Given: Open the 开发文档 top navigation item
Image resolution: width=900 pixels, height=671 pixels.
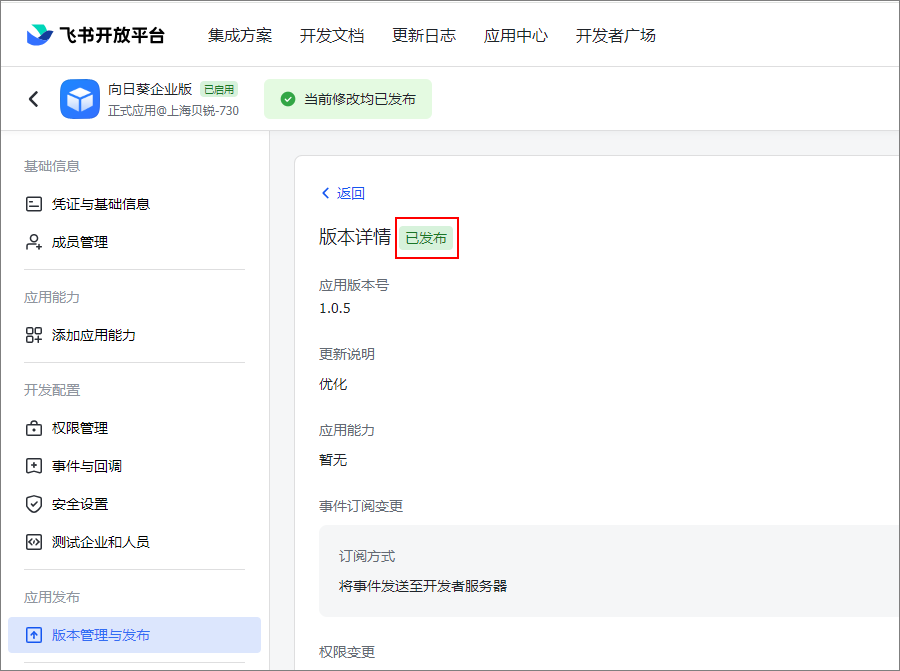Looking at the screenshot, I should (x=332, y=36).
